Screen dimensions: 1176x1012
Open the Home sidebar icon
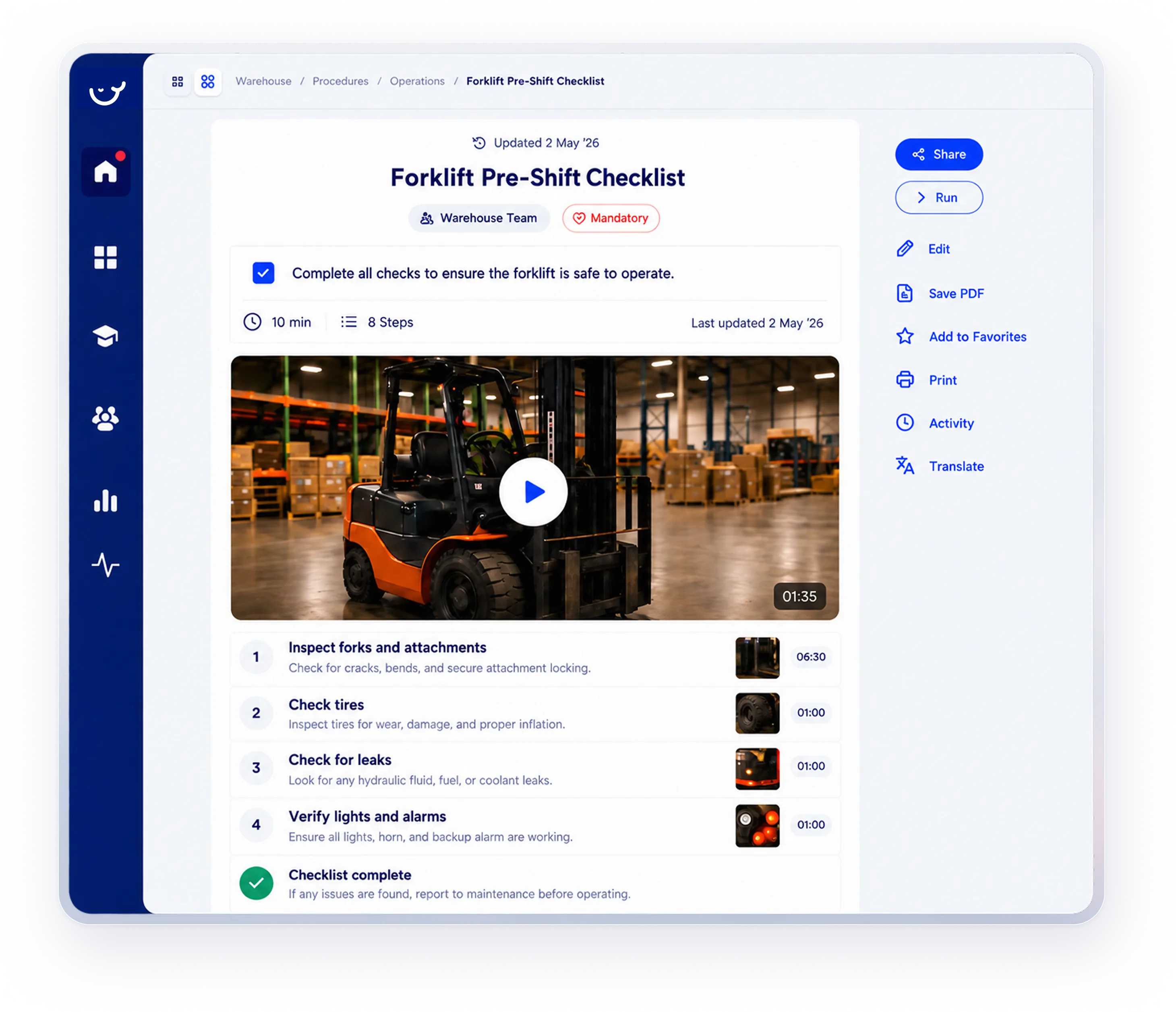(x=106, y=171)
